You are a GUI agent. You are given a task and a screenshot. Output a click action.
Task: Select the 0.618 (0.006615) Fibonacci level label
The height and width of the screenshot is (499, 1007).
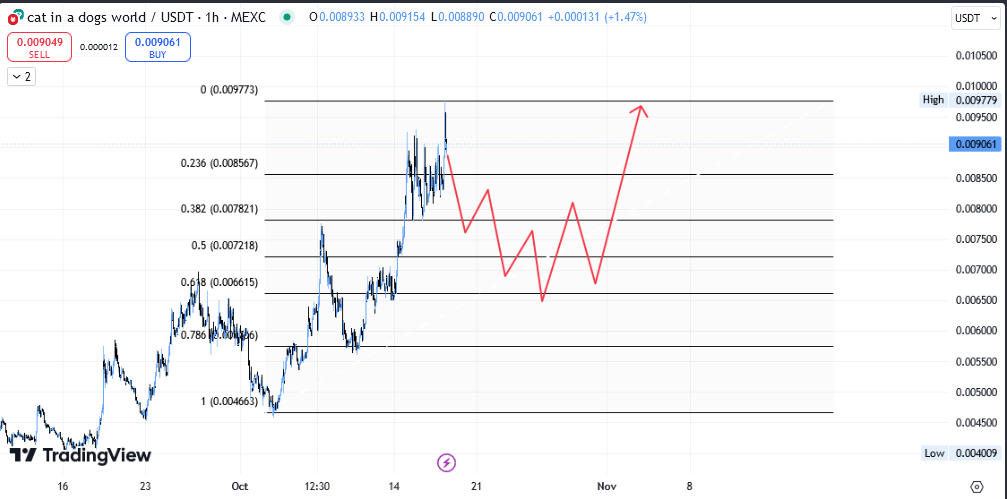click(x=219, y=282)
